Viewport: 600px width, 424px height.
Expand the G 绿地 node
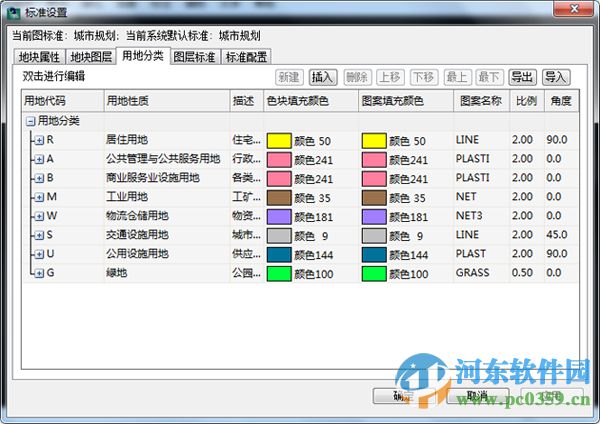(x=39, y=273)
